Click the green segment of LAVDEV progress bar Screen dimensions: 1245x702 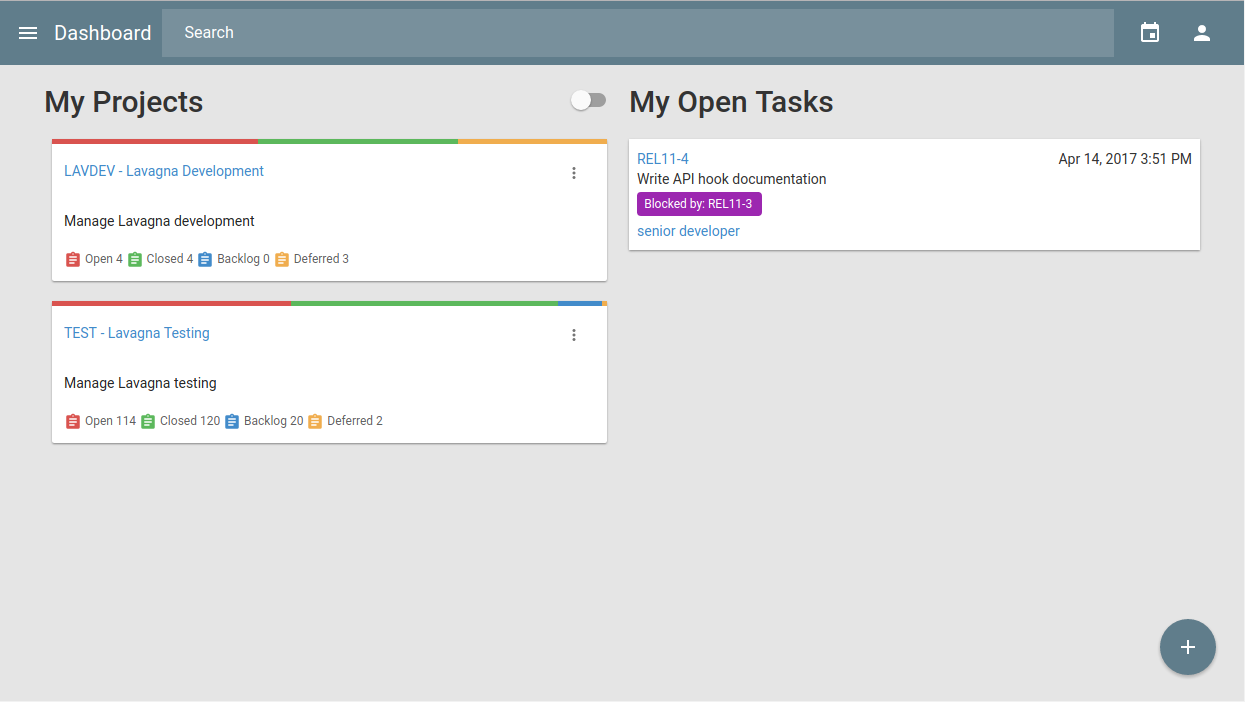click(x=357, y=141)
